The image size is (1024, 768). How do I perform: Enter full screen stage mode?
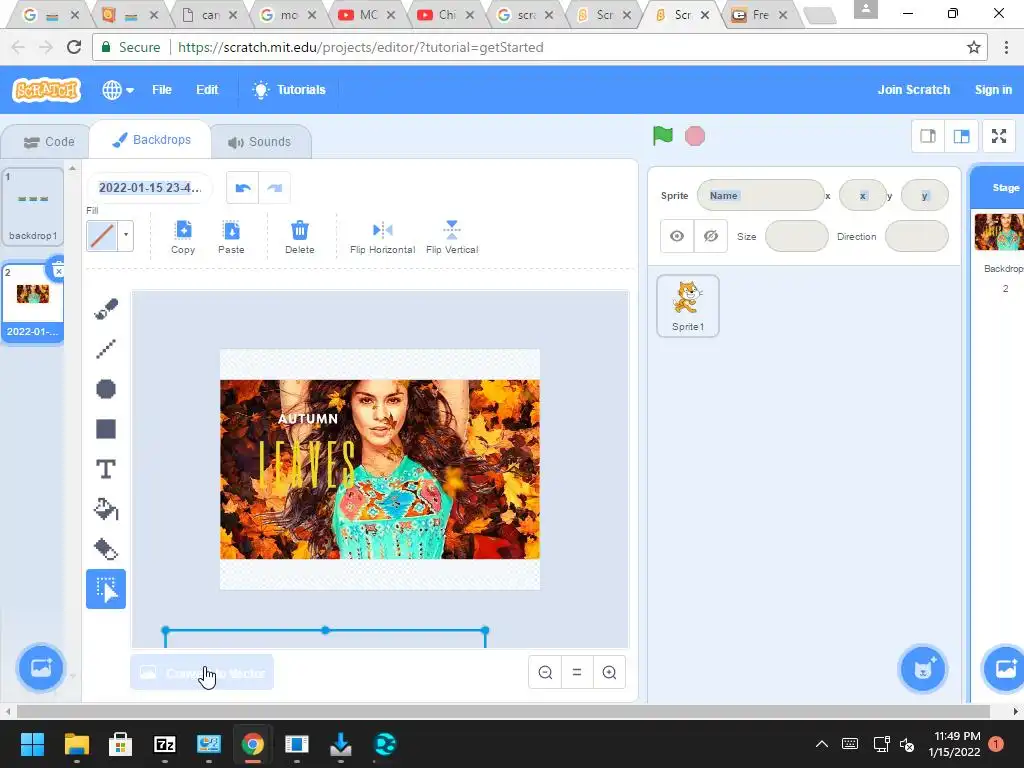coord(999,136)
